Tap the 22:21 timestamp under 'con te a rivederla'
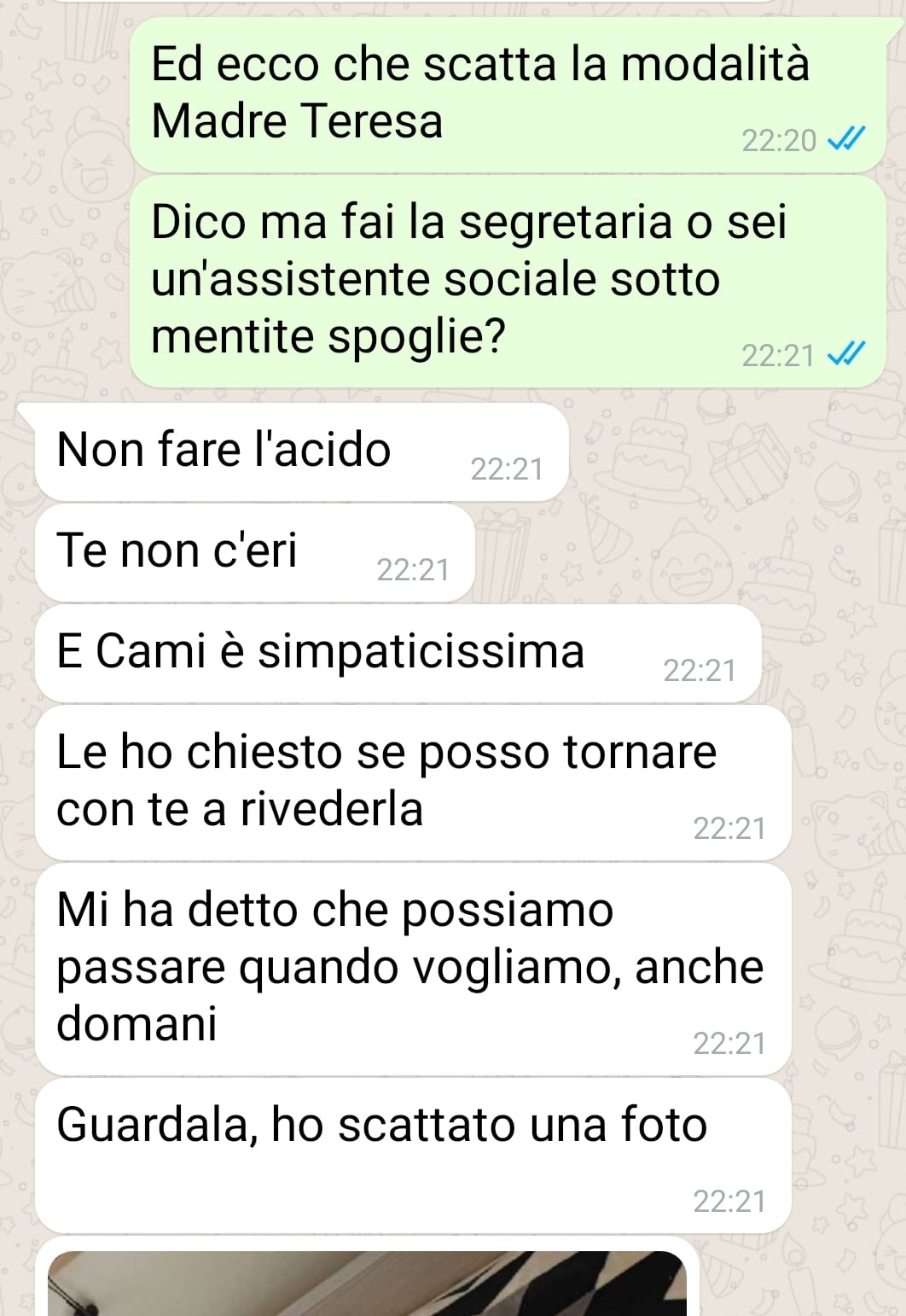The height and width of the screenshot is (1316, 906). coord(729,828)
